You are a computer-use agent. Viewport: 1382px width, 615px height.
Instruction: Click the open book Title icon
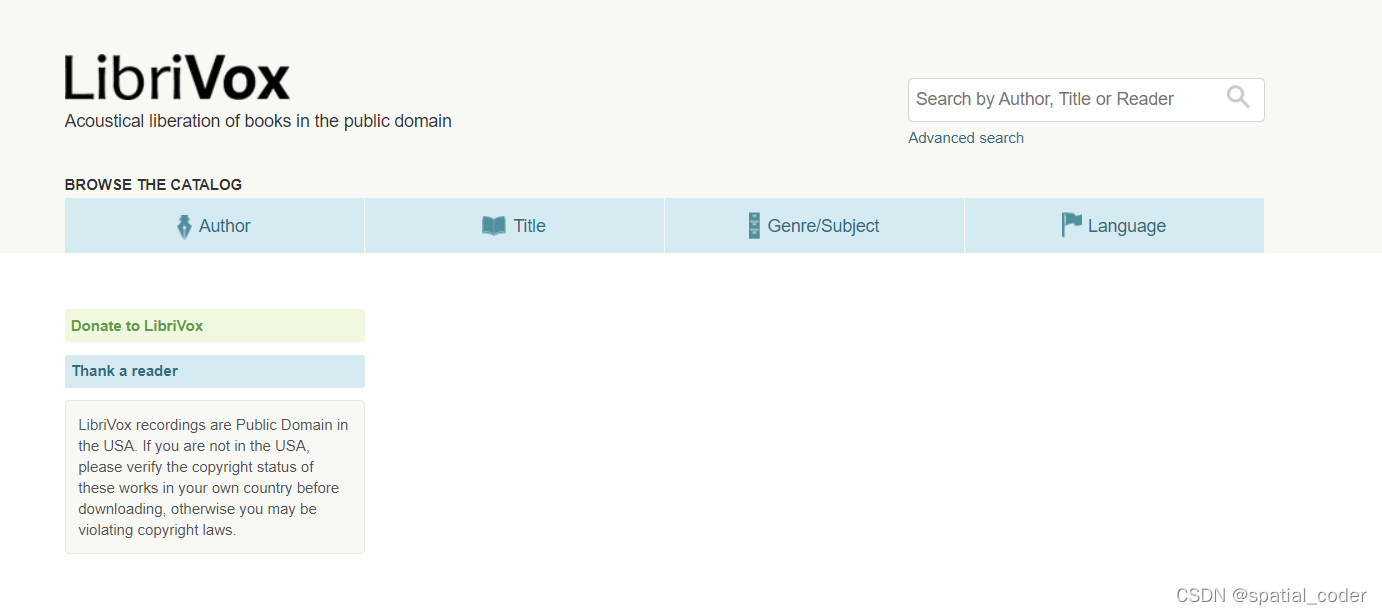pyautogui.click(x=494, y=226)
